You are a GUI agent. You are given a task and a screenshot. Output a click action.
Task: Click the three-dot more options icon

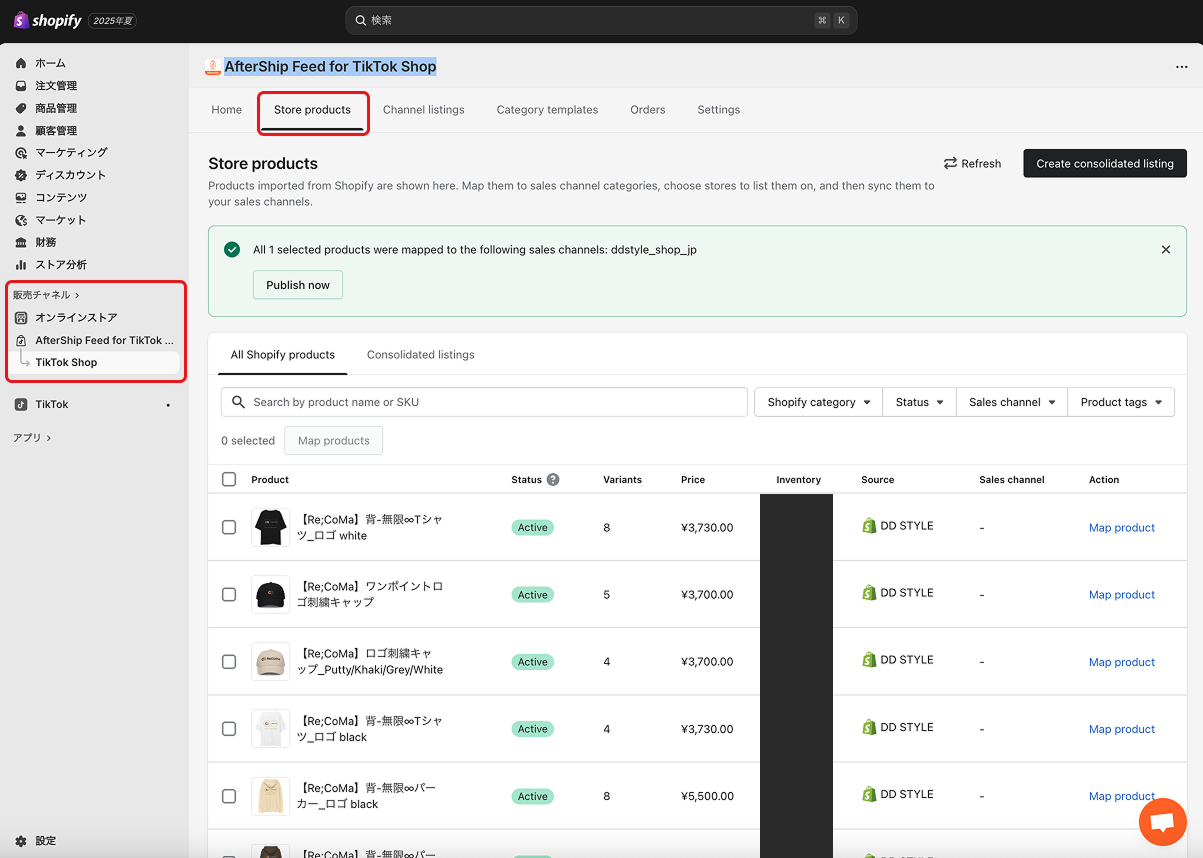click(1181, 67)
